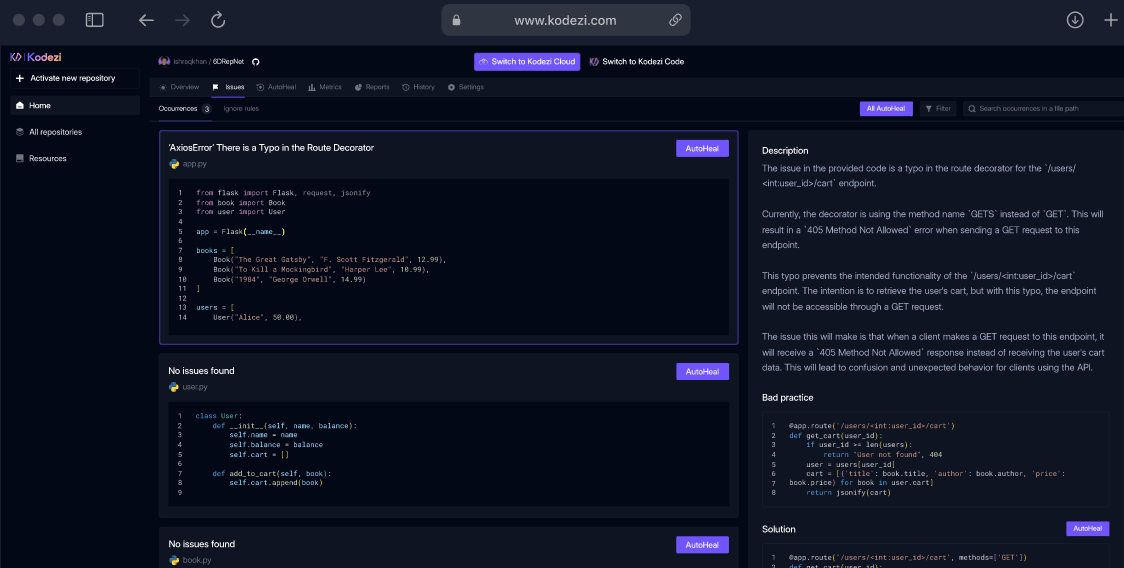Click the Kodezi logo in the sidebar
1124x568 pixels.
tap(36, 57)
